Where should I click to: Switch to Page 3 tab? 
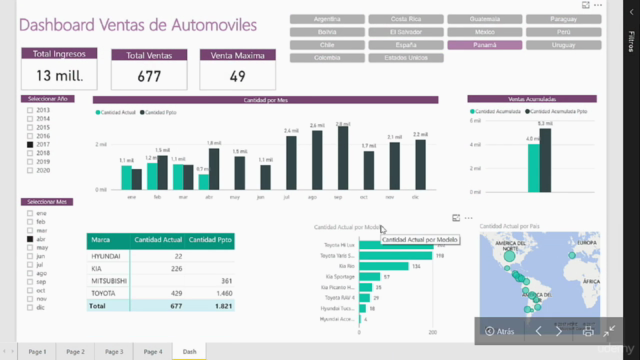click(x=114, y=351)
